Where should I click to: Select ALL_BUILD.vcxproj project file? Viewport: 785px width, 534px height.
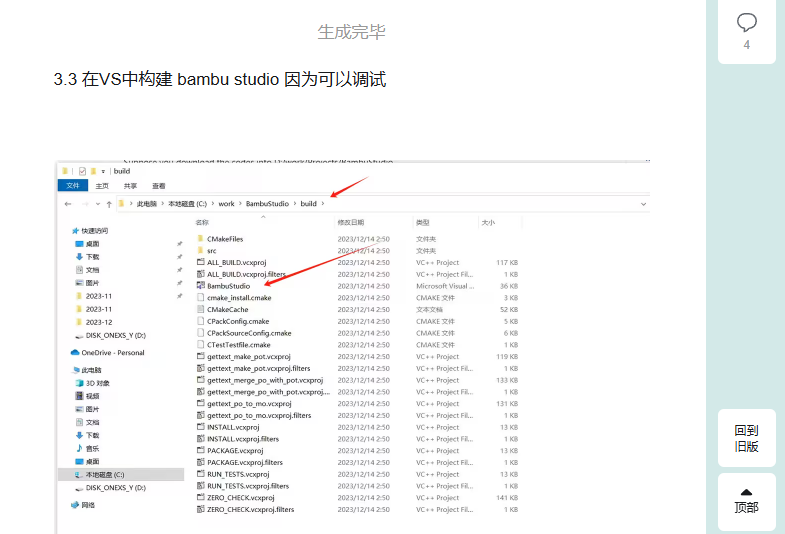(236, 262)
